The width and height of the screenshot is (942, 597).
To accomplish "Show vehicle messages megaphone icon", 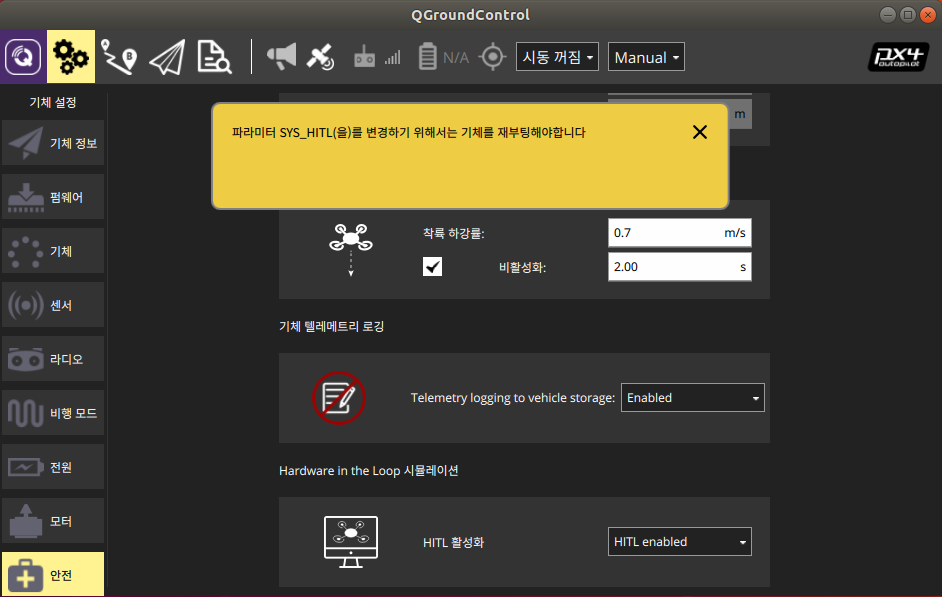I will (281, 57).
